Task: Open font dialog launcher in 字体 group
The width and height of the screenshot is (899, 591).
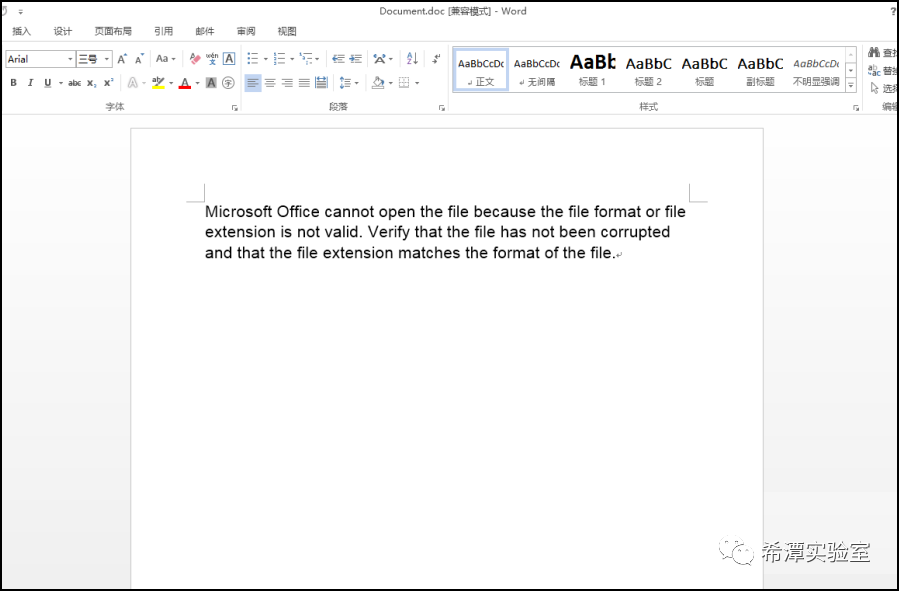Action: [234, 108]
